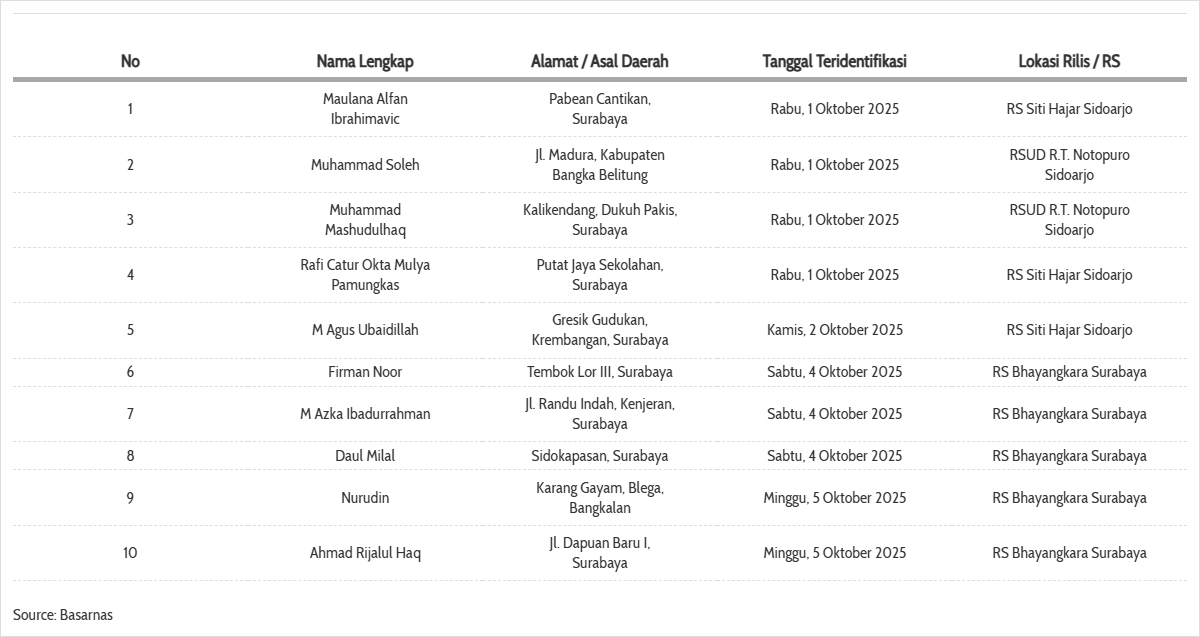1200x637 pixels.
Task: Click the "Karang Gayam, Blega, Bangkalan" address cell
Action: pyautogui.click(x=600, y=498)
